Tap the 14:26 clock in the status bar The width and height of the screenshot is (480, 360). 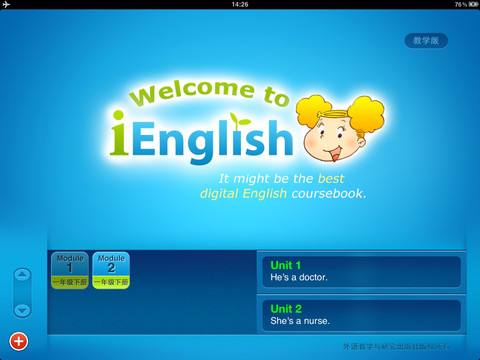pos(240,4)
